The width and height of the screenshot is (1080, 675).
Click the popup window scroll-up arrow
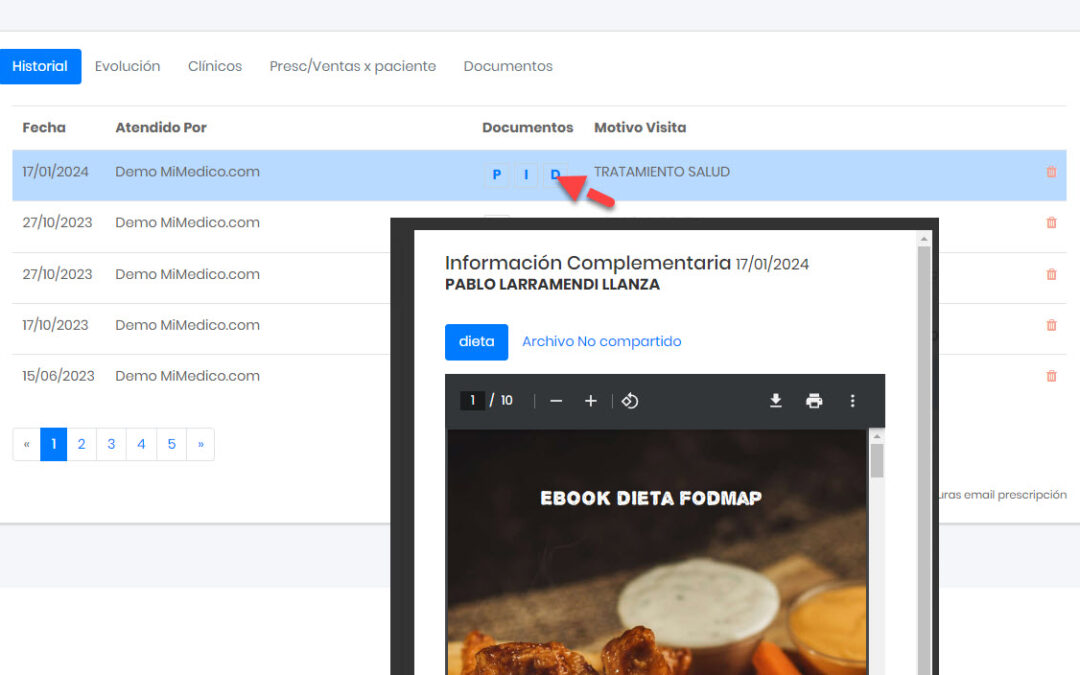pos(924,239)
